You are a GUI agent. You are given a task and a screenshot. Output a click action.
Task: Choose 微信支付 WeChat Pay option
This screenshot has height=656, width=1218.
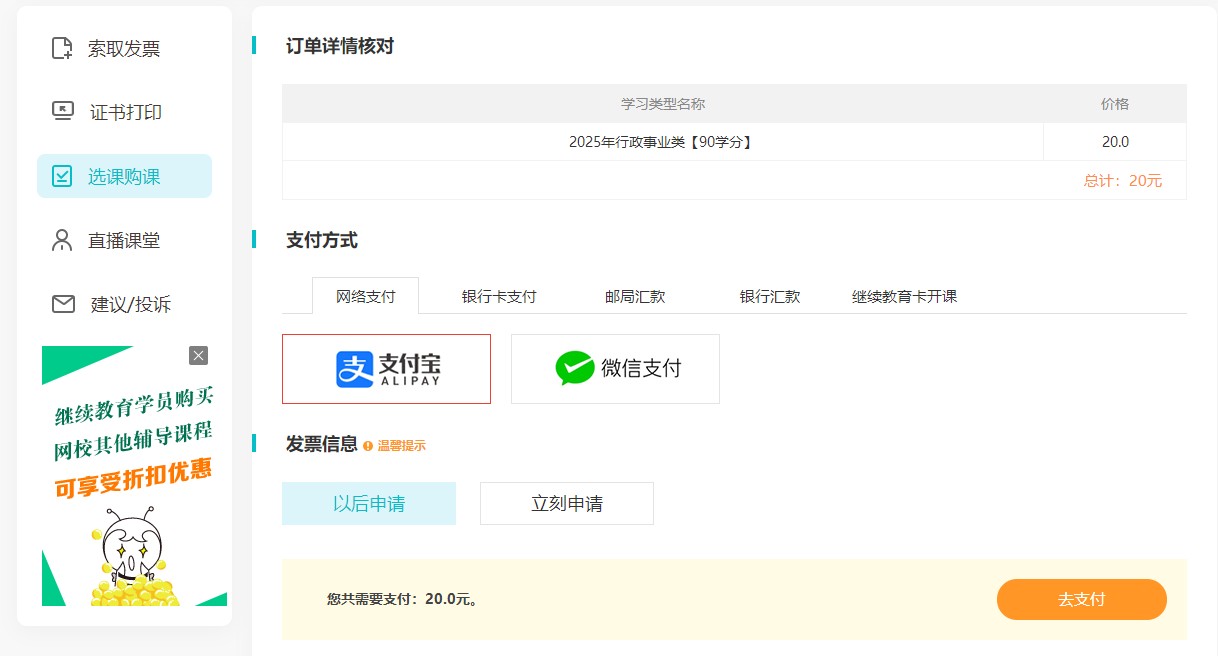click(615, 369)
